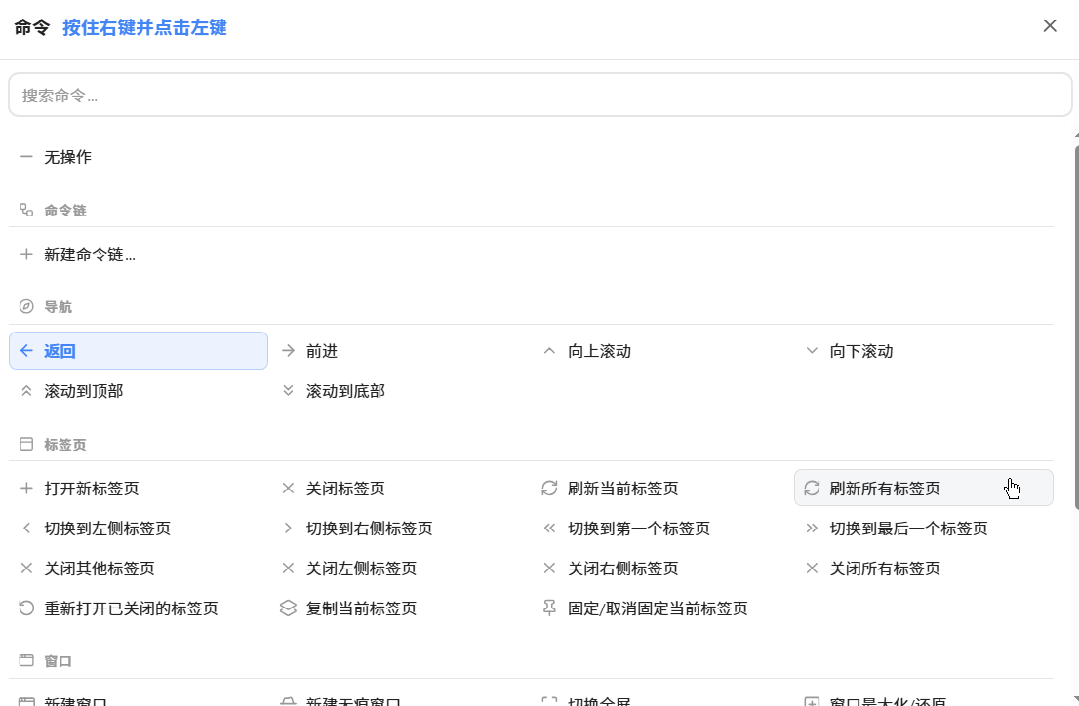Click the refresh icon for 刷新当前标签页
Screen dimensions: 1079x706
549,489
